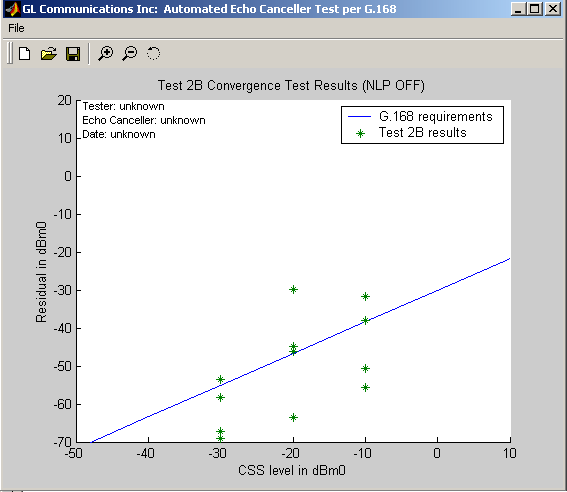
Task: Select the Residual in dBm0 axis label
Action: [x=41, y=272]
